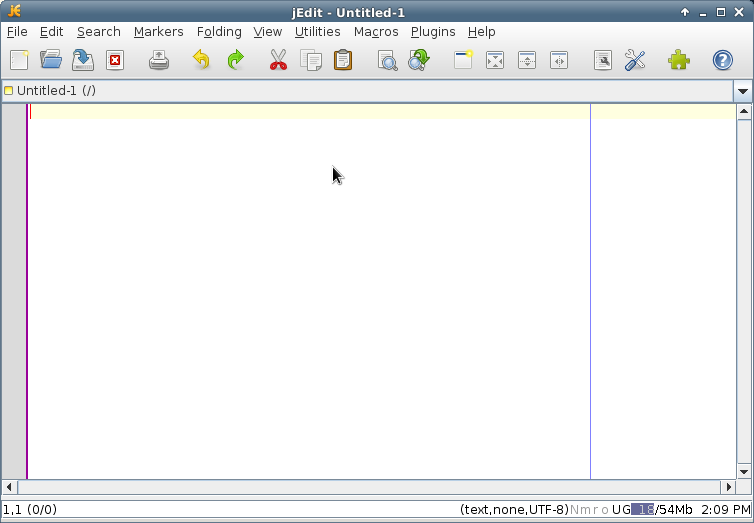
Task: Unsplit the current text area icon
Action: (x=495, y=61)
